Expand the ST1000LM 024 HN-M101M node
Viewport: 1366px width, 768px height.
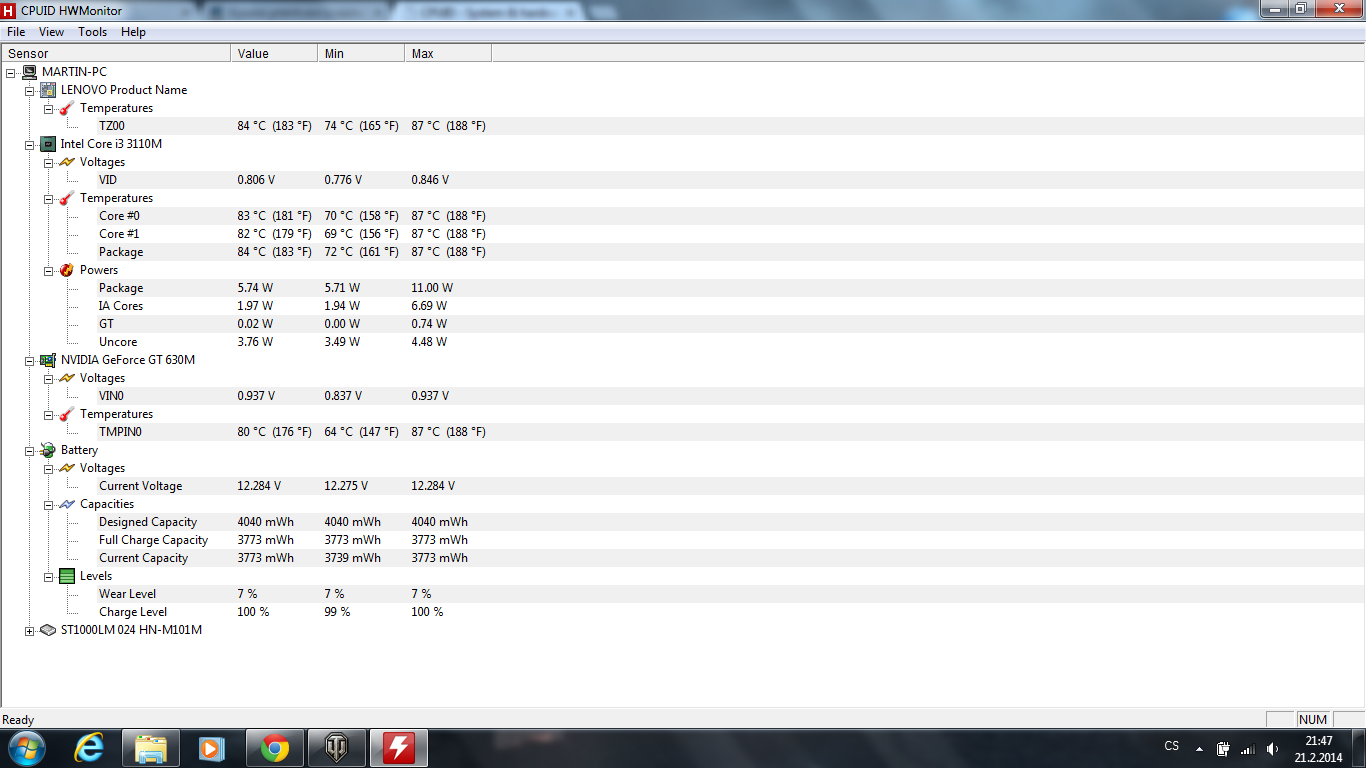(30, 630)
